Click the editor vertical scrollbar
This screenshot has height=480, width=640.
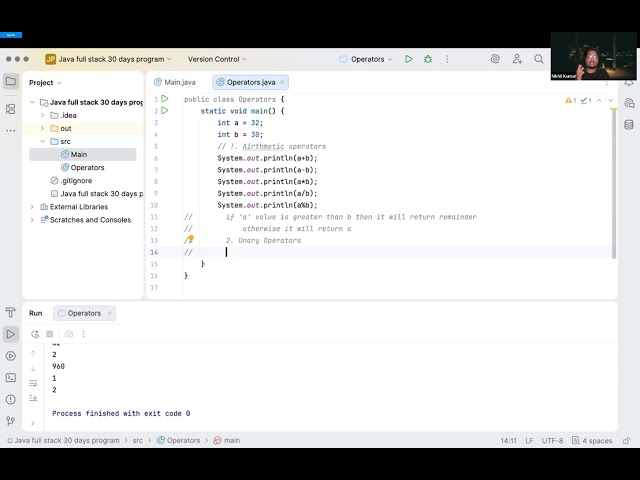613,184
